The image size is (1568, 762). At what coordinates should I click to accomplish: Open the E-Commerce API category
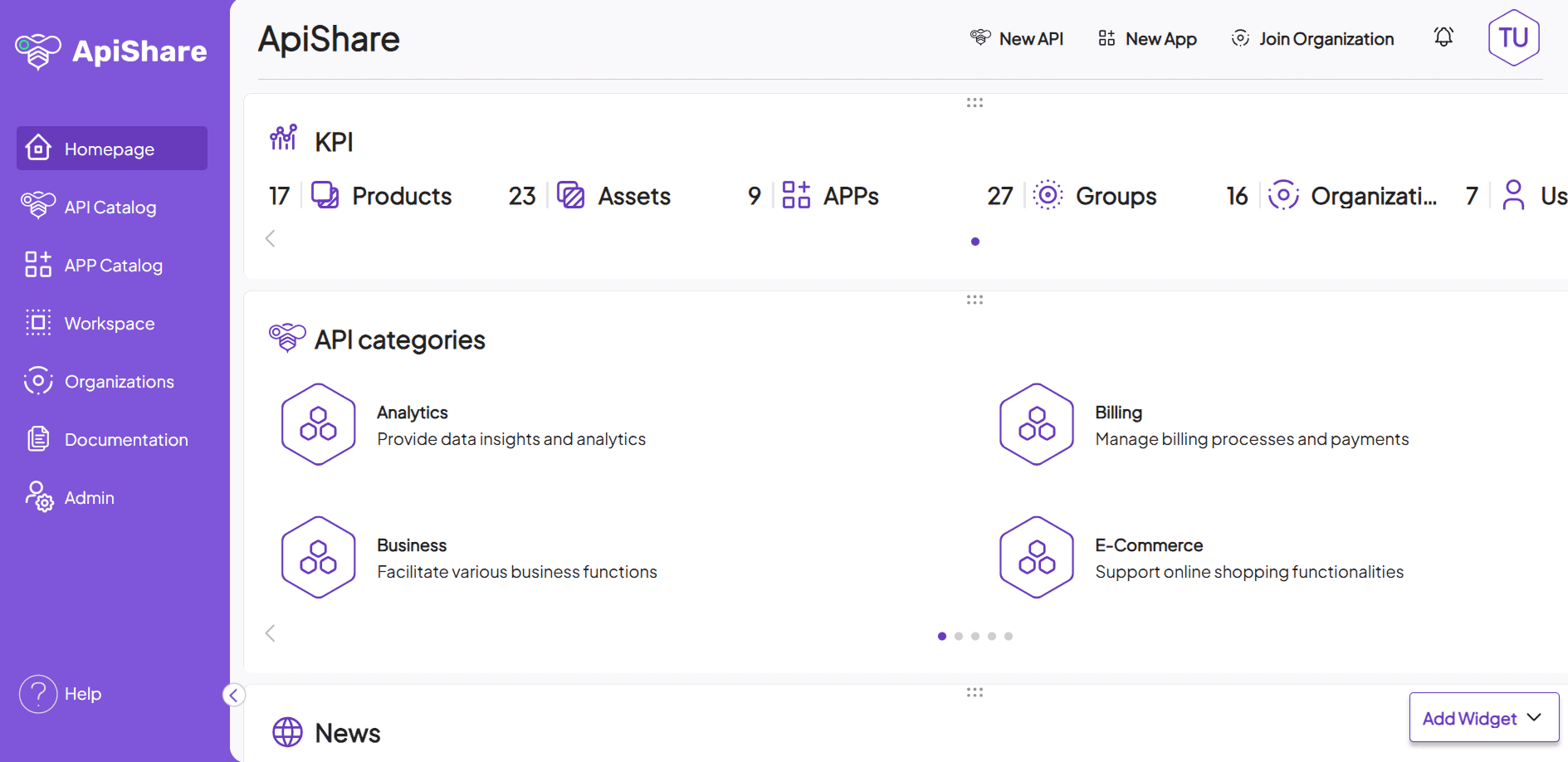pyautogui.click(x=1149, y=545)
